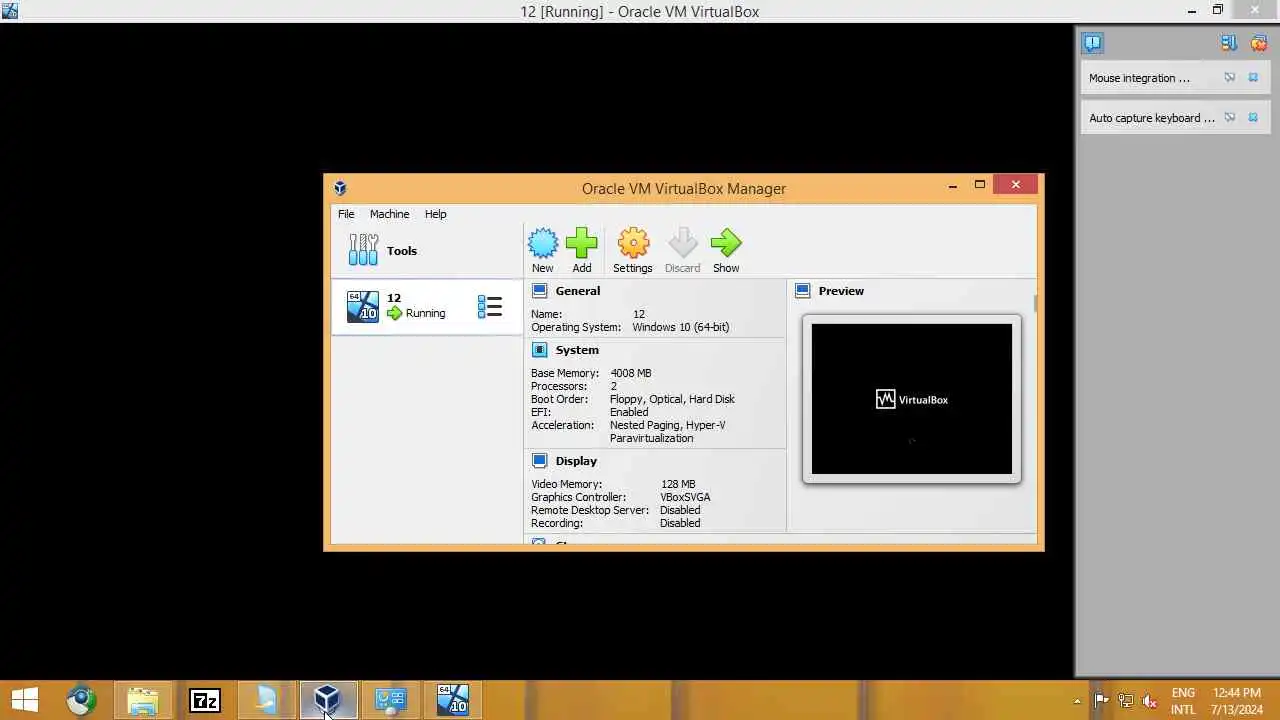Click the Display section monitor icon
The image size is (1280, 720).
tap(540, 461)
